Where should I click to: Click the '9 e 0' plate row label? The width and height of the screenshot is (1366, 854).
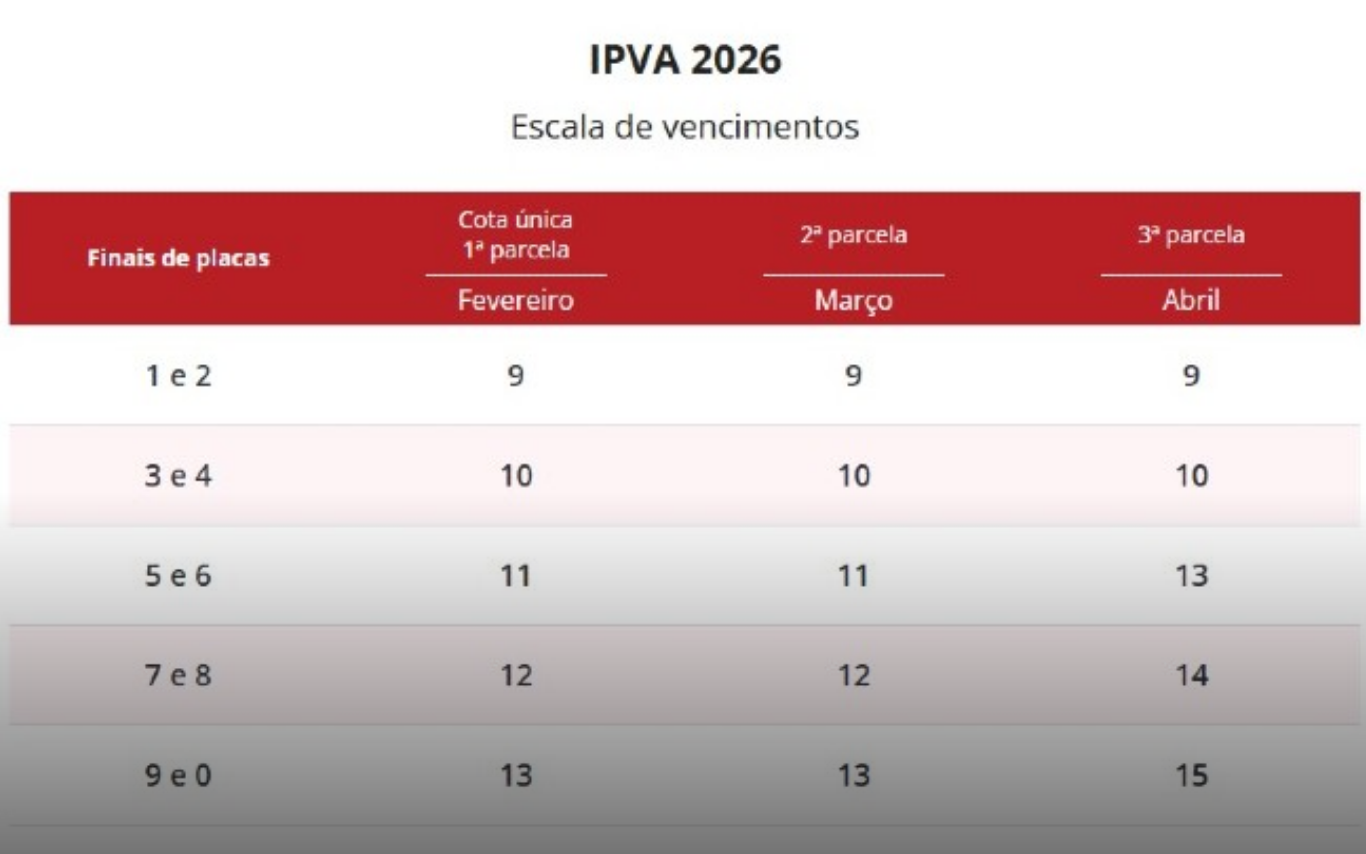178,776
